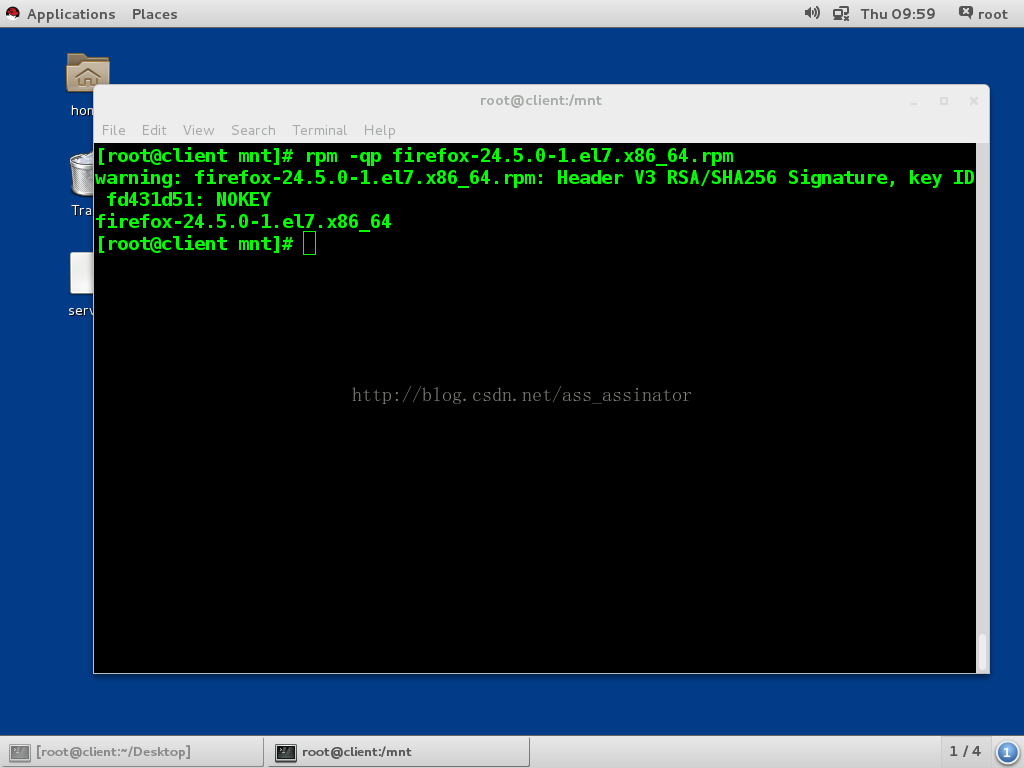Click the firefox-24.5.0-1.el7.x86_64 output line
Image resolution: width=1024 pixels, height=768 pixels.
[244, 222]
